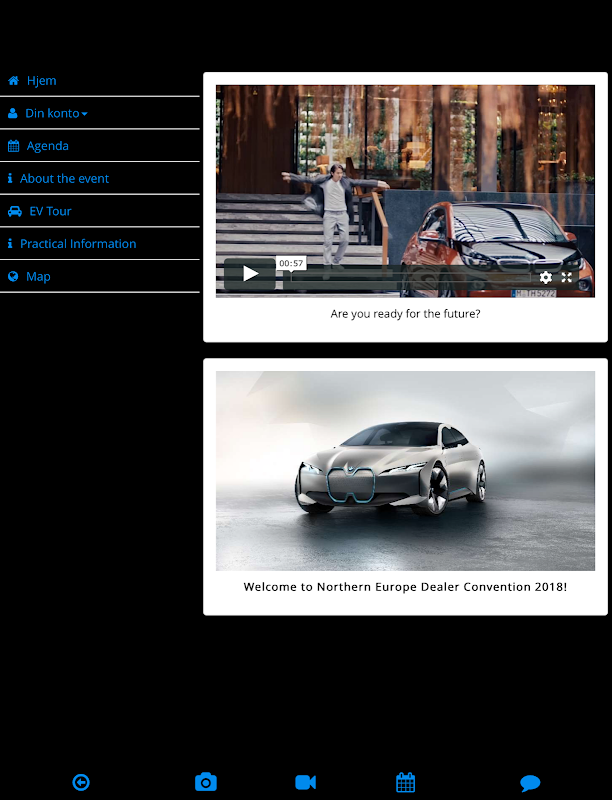The height and width of the screenshot is (800, 612).
Task: Enter video fullscreen mode
Action: coord(567,277)
